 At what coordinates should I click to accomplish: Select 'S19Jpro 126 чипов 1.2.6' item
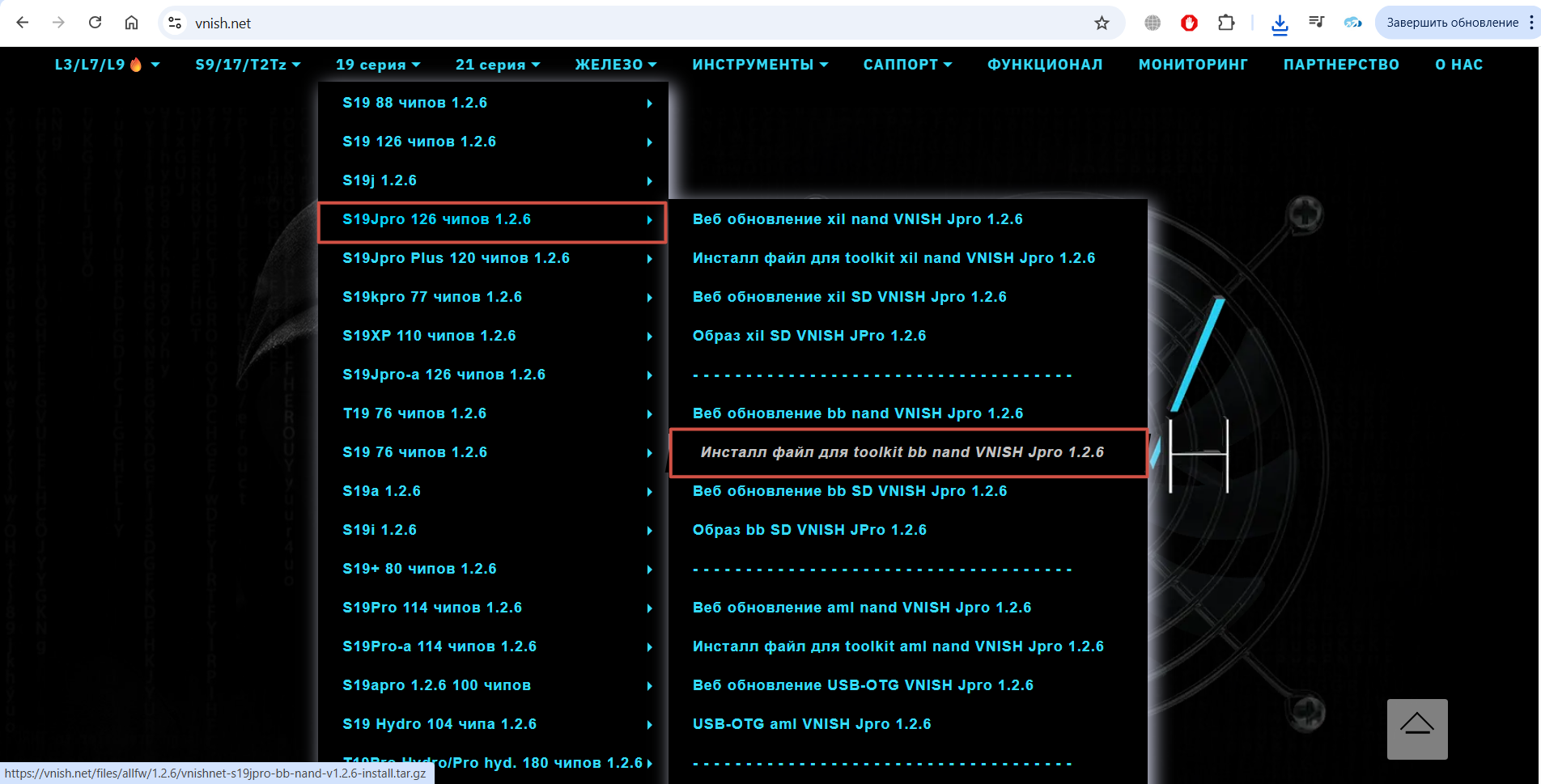point(493,219)
